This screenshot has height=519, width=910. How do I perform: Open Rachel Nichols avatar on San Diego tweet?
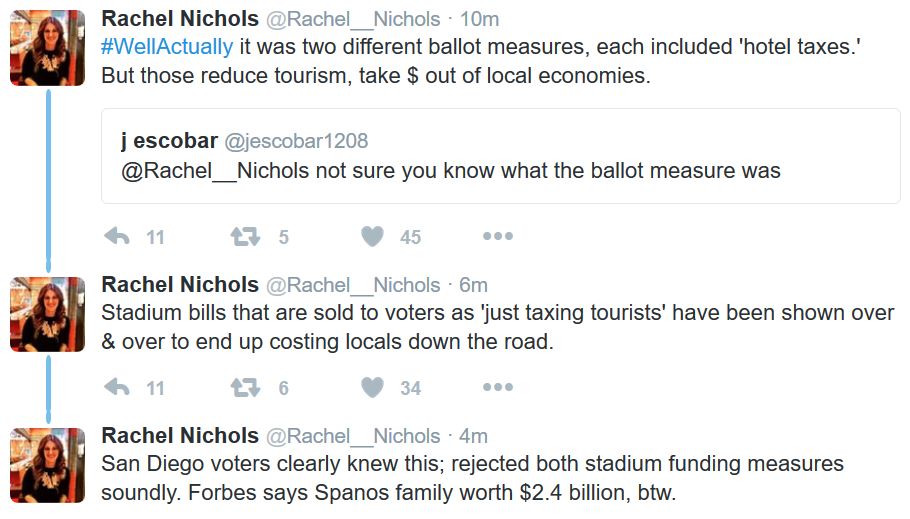click(48, 465)
